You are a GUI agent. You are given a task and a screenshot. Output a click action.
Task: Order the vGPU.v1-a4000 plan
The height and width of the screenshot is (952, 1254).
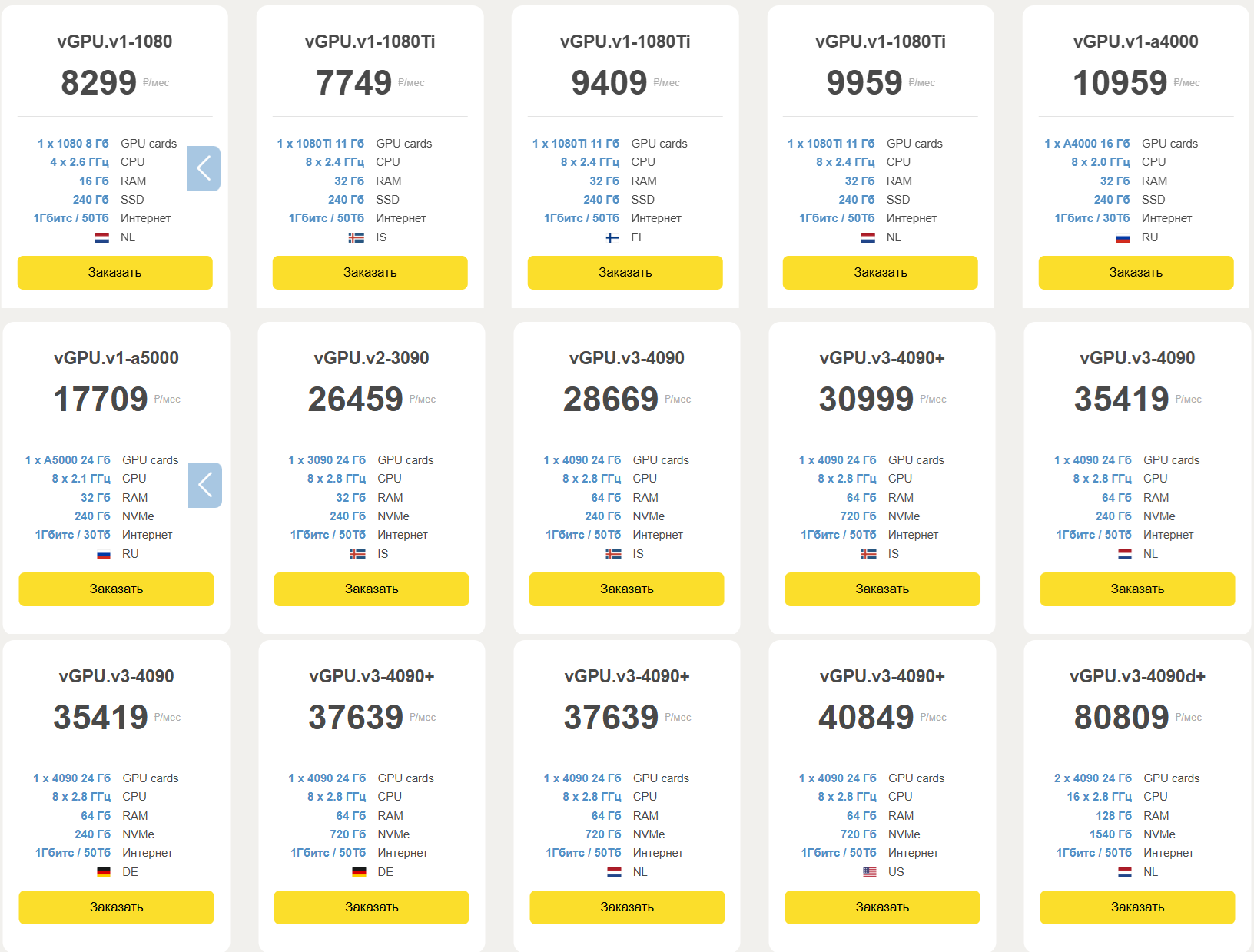point(1136,273)
